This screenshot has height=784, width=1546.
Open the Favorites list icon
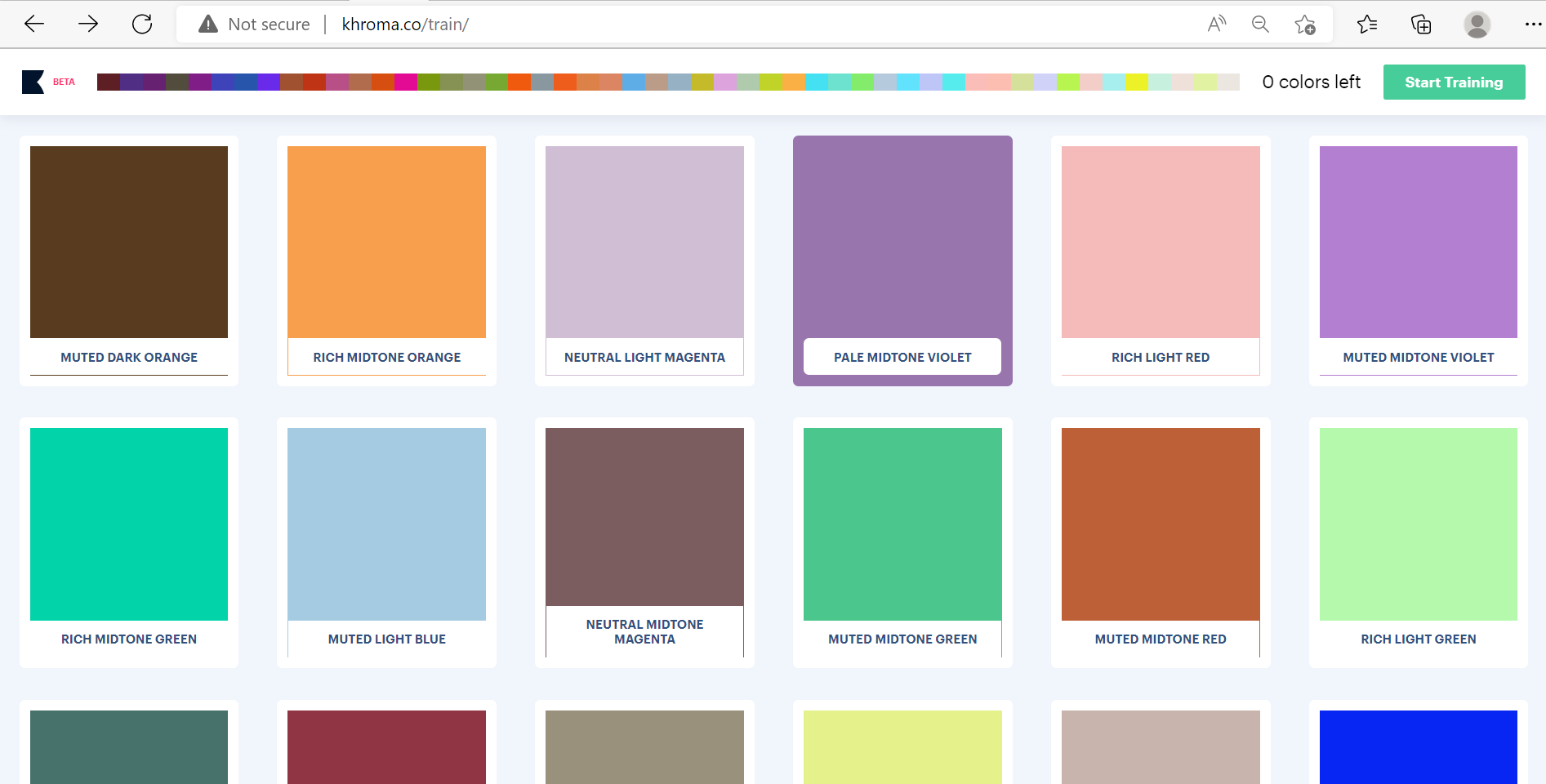point(1367,24)
